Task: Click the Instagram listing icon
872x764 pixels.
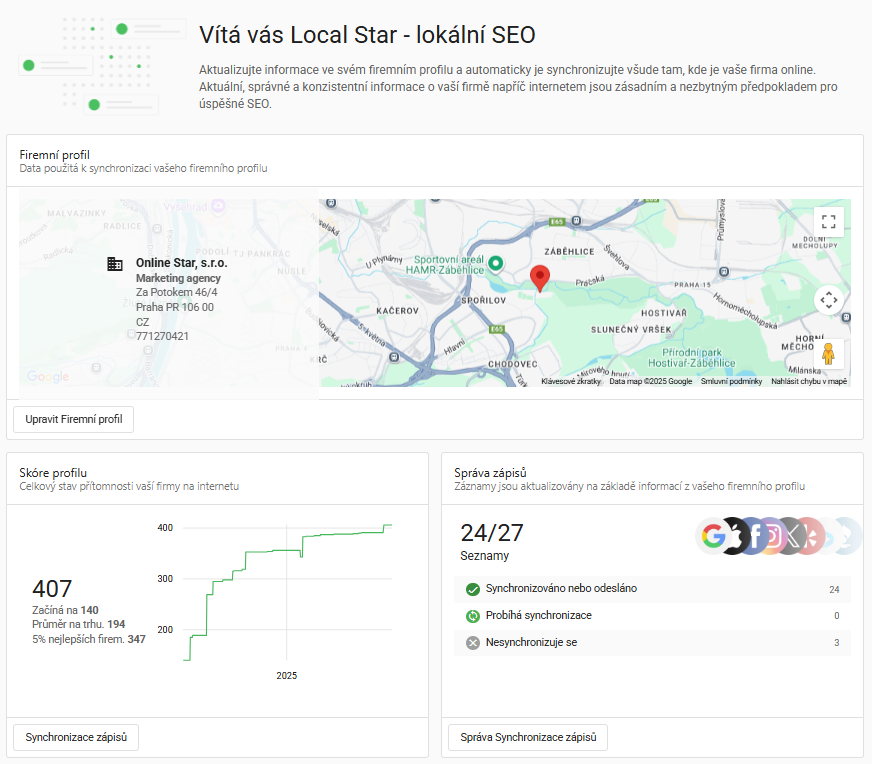Action: (774, 536)
